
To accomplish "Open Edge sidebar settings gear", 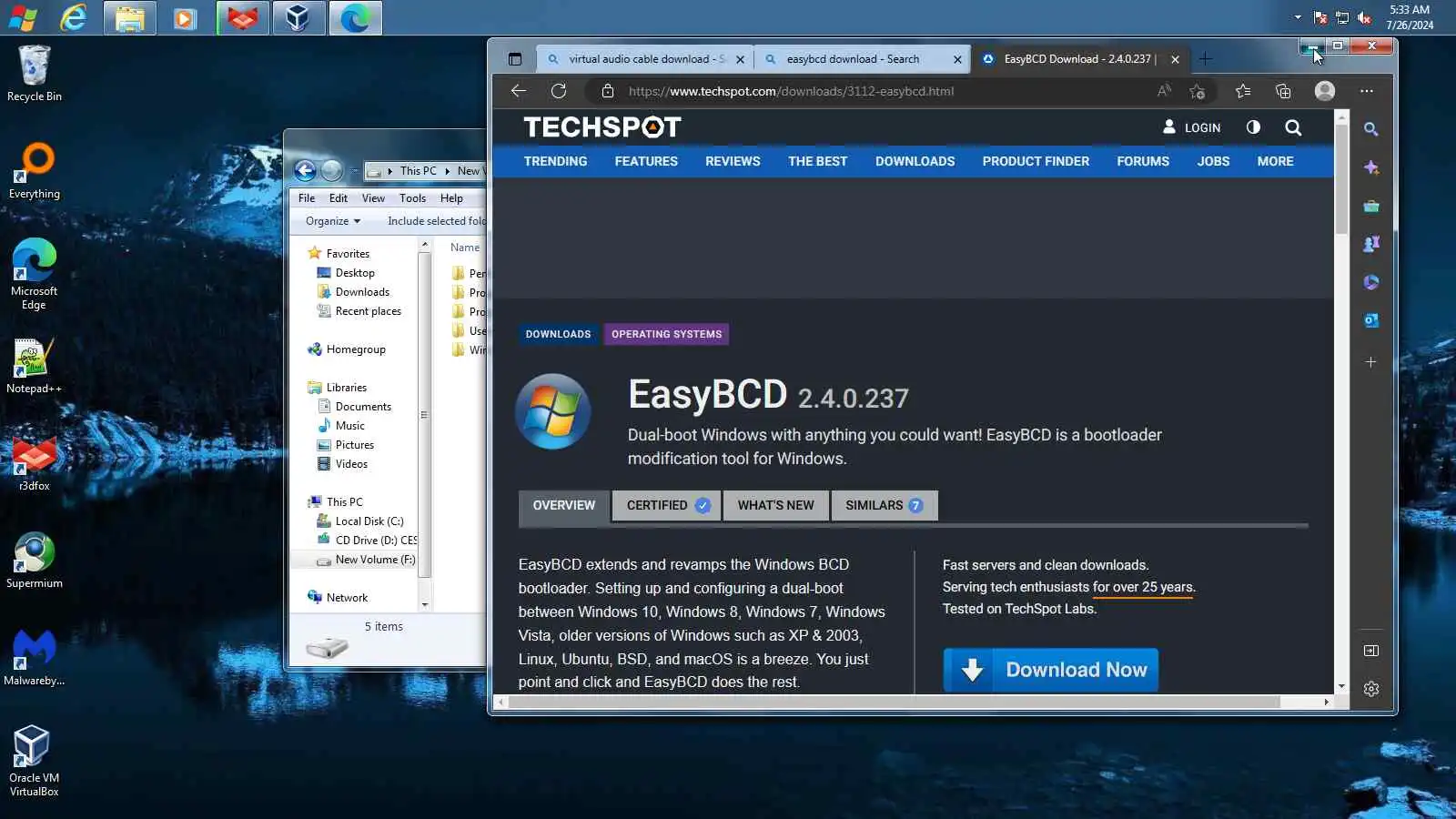I will (1371, 689).
